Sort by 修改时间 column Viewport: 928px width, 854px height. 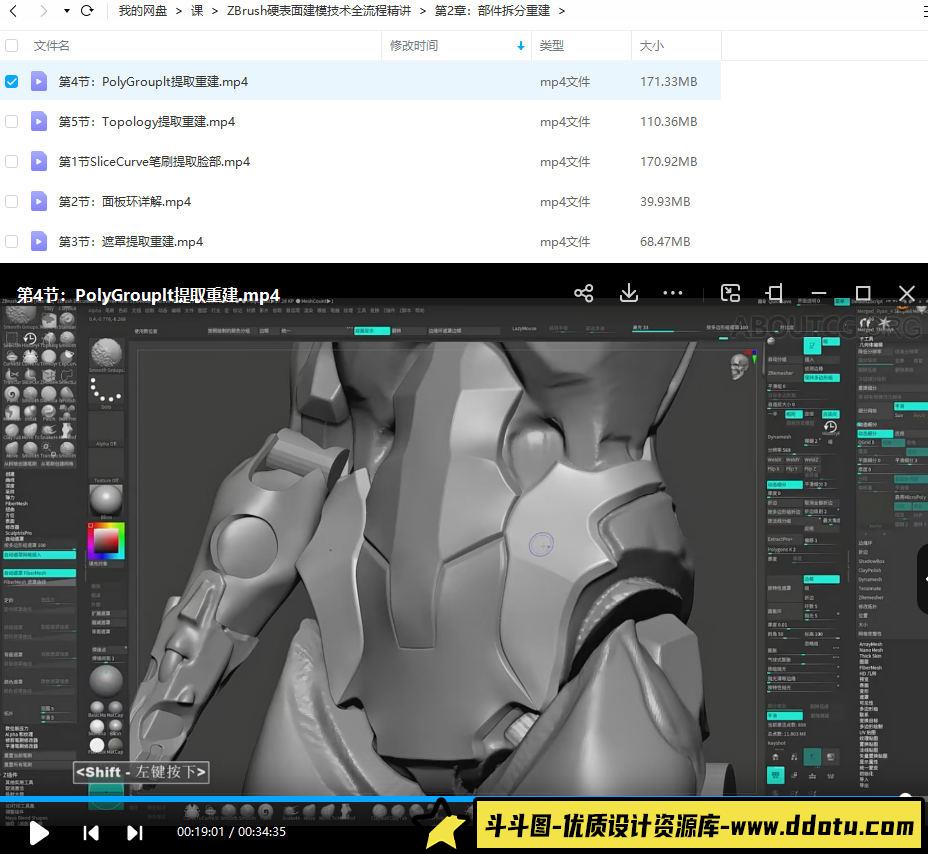point(414,46)
